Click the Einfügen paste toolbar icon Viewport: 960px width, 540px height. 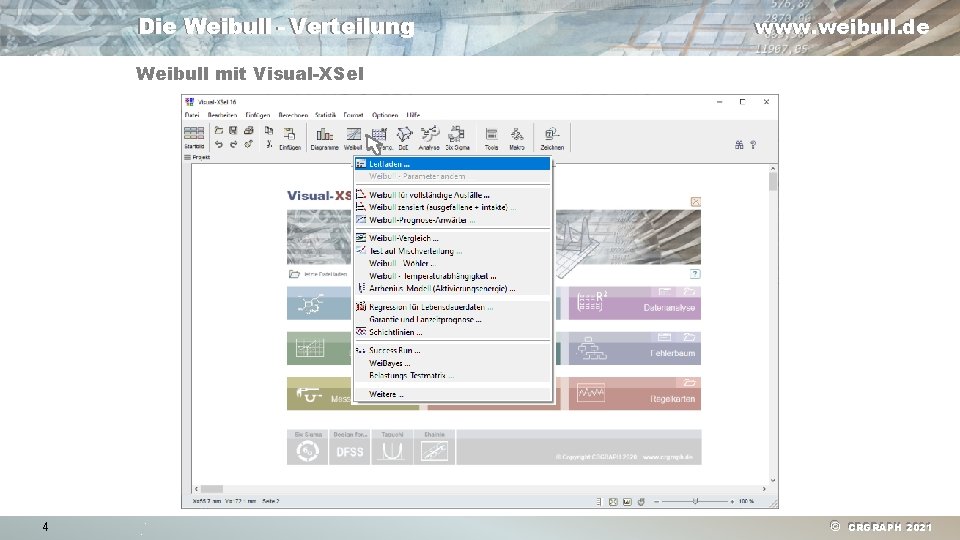pos(290,138)
